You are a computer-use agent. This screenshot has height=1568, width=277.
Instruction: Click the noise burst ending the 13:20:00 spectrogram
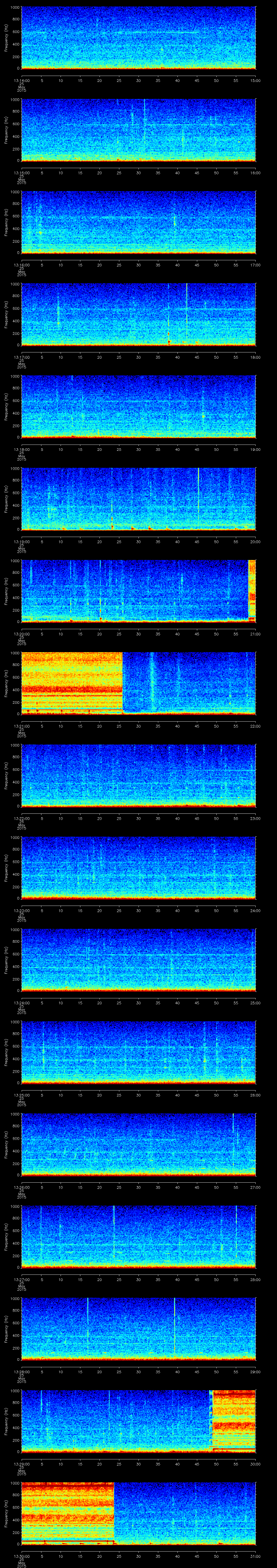pyautogui.click(x=252, y=590)
